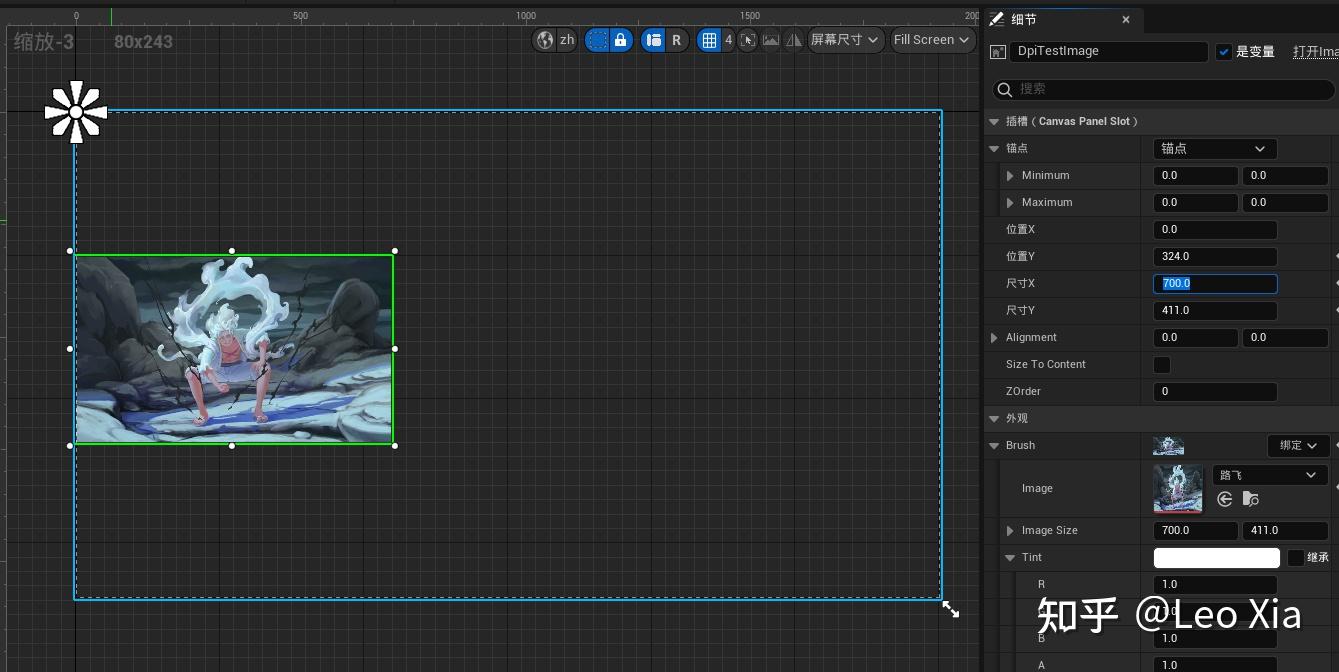Collapse the 锚点 anchors row
1339x672 pixels.
(994, 148)
